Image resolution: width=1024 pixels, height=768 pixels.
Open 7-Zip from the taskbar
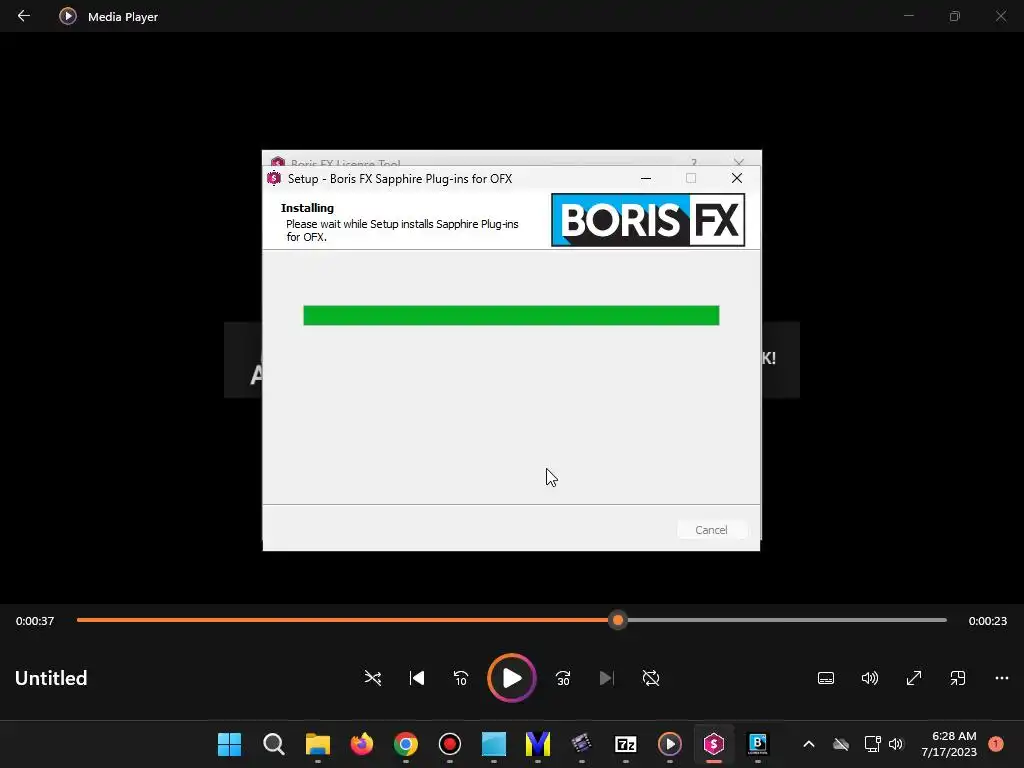626,744
